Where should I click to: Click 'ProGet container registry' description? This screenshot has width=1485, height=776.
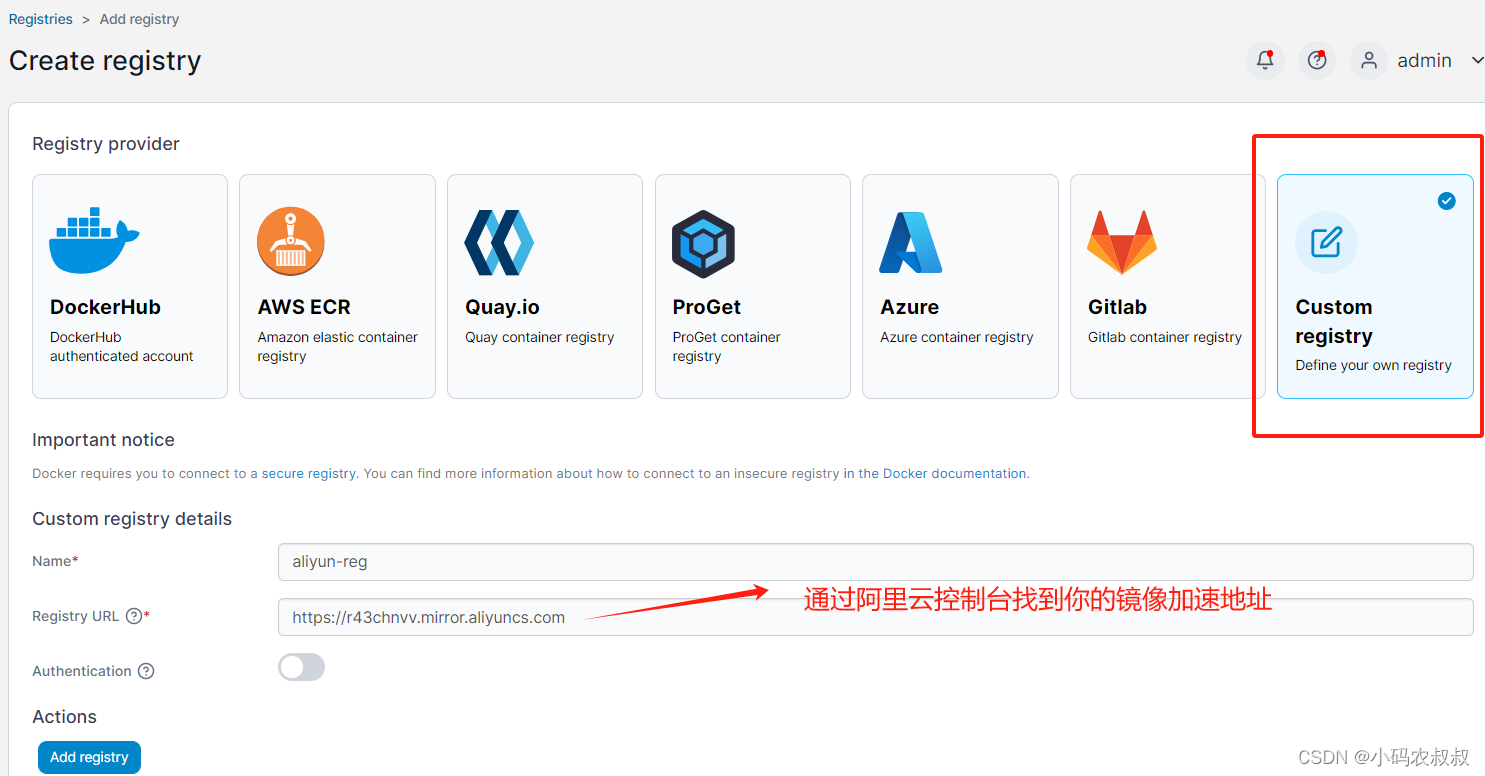pos(727,347)
